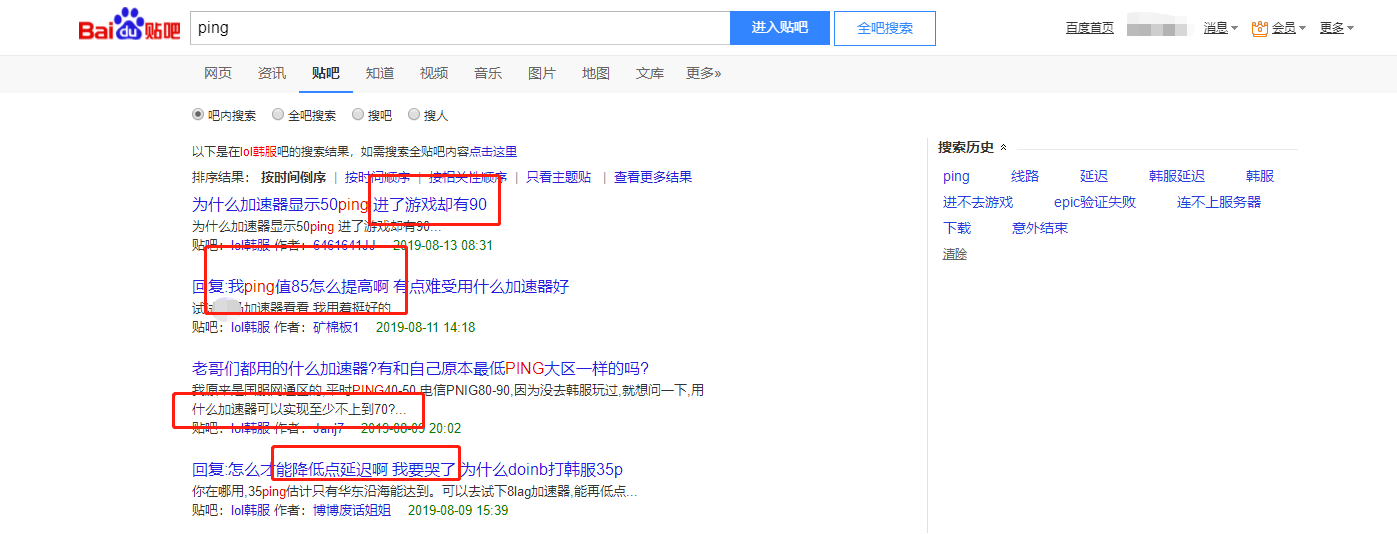Image resolution: width=1397 pixels, height=534 pixels.
Task: Switch to the 贴吧 tab
Action: tap(326, 73)
